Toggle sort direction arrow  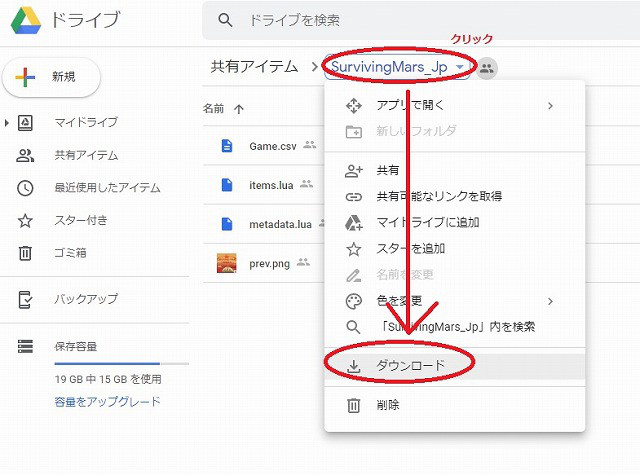coord(239,109)
